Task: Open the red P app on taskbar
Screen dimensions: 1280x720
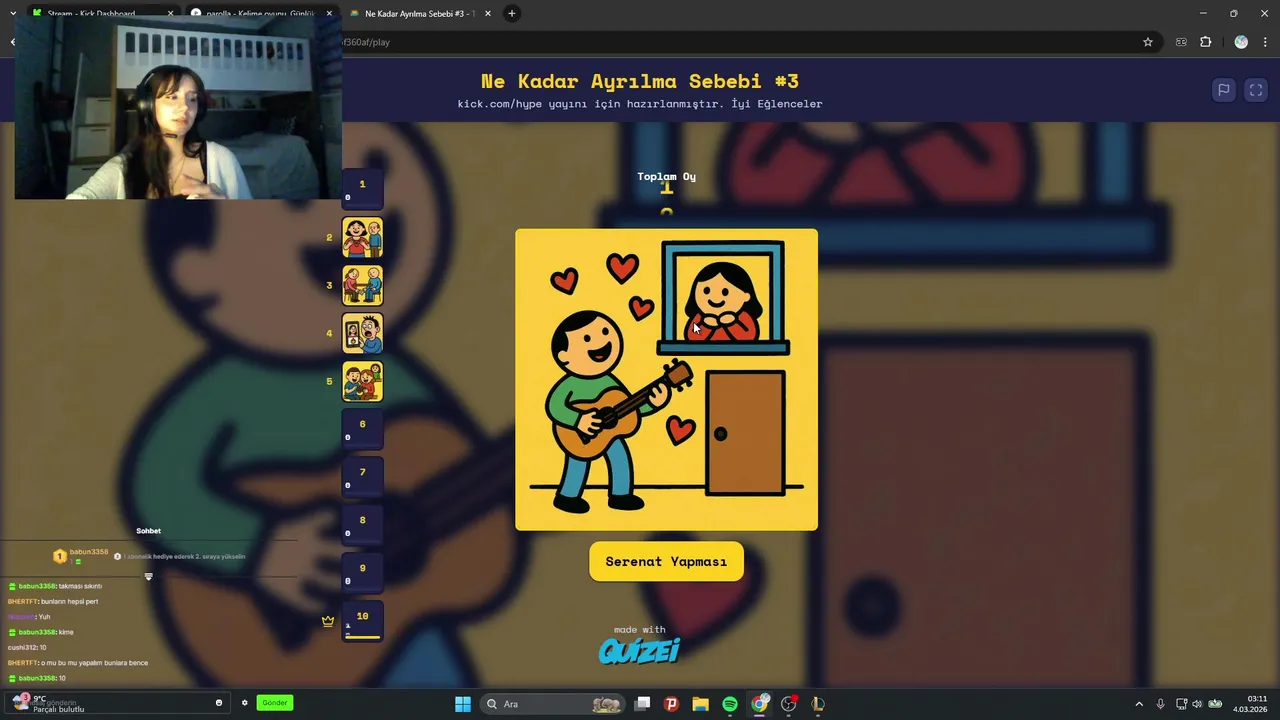Action: pyautogui.click(x=671, y=704)
